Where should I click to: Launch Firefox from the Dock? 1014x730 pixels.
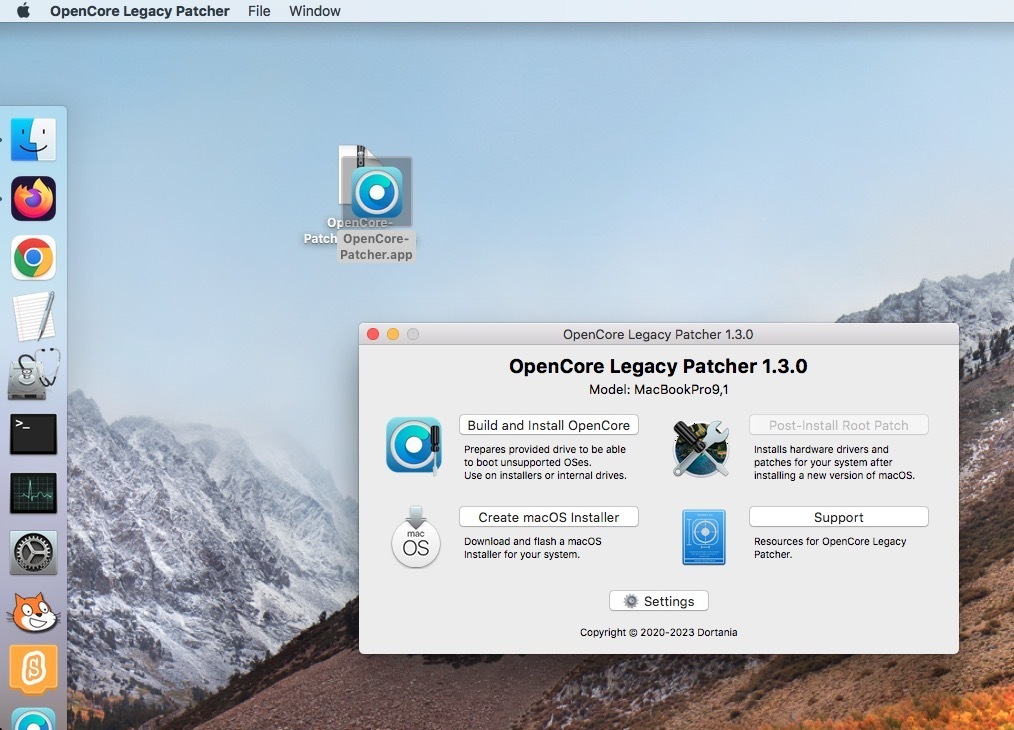33,199
